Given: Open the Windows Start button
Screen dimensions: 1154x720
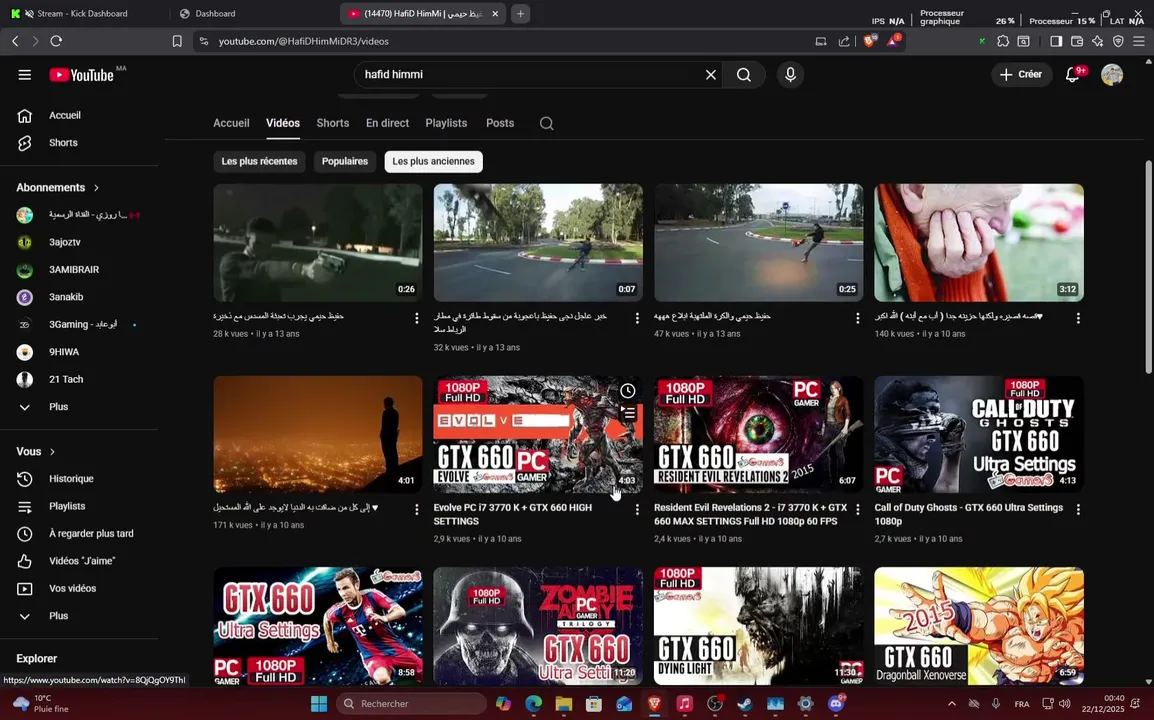Looking at the screenshot, I should tap(319, 704).
